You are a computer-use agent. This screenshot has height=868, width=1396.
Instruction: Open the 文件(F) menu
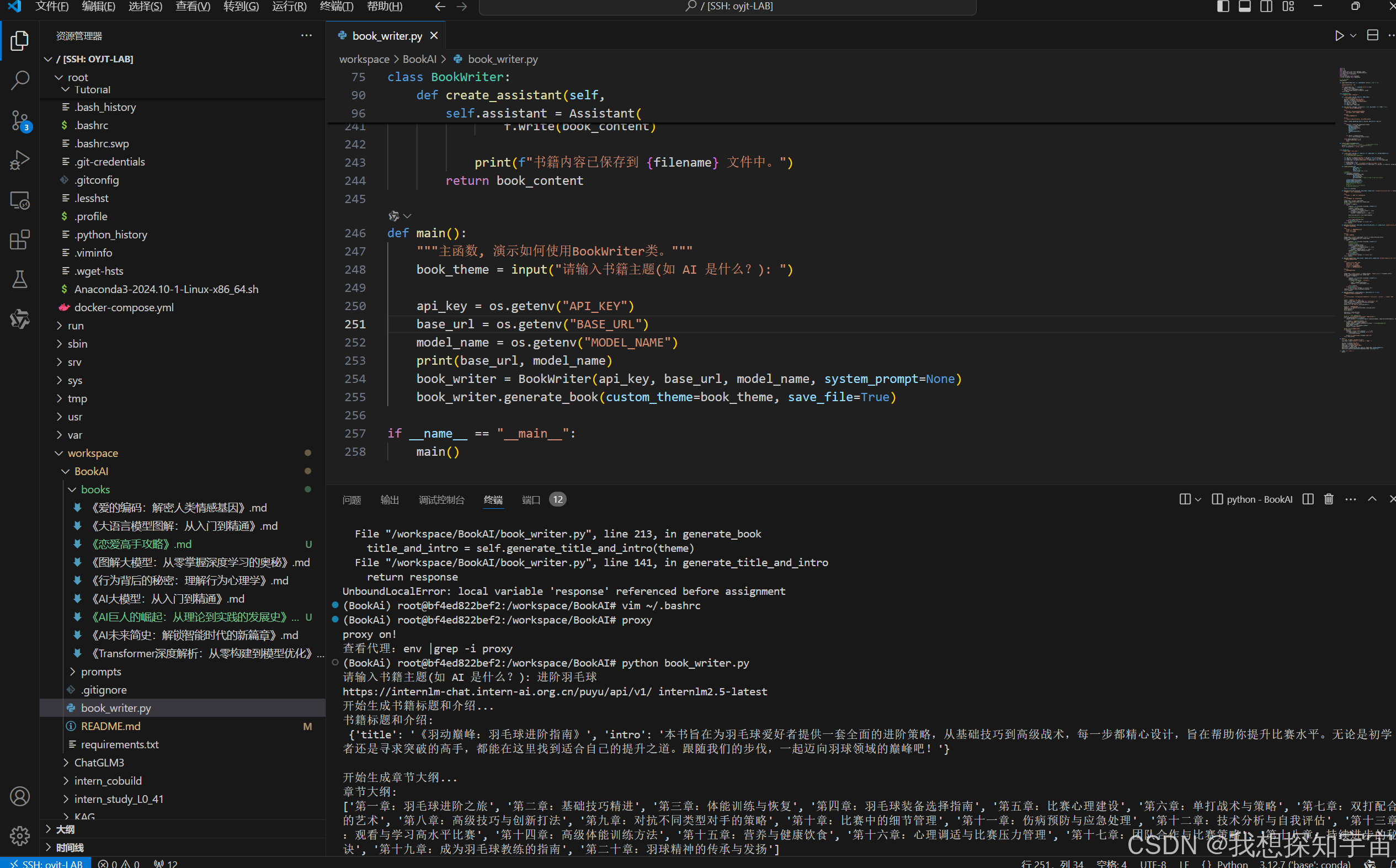pos(52,6)
